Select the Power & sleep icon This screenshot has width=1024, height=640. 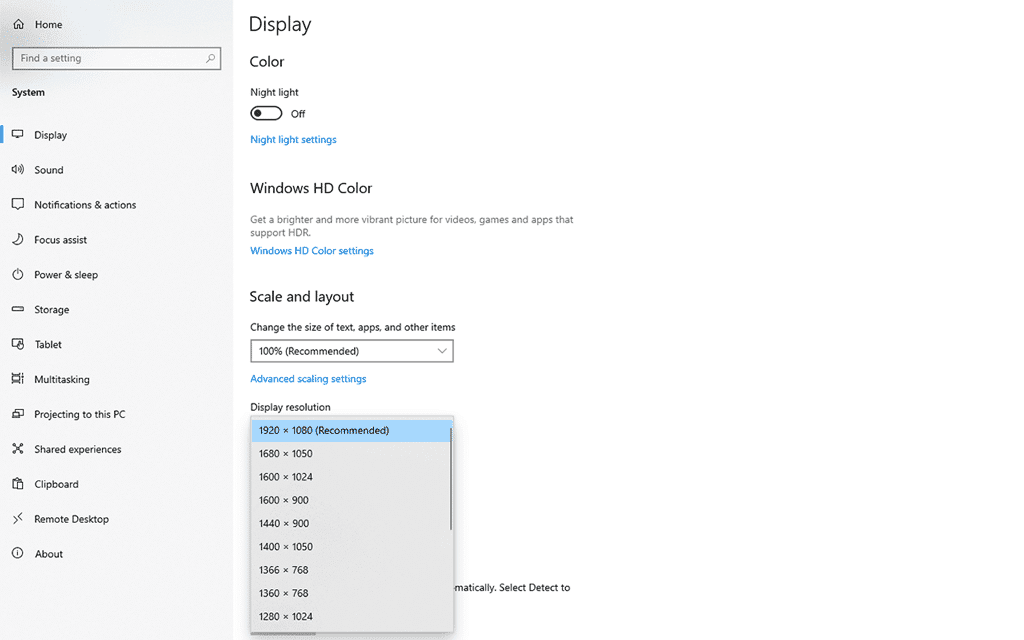point(19,274)
